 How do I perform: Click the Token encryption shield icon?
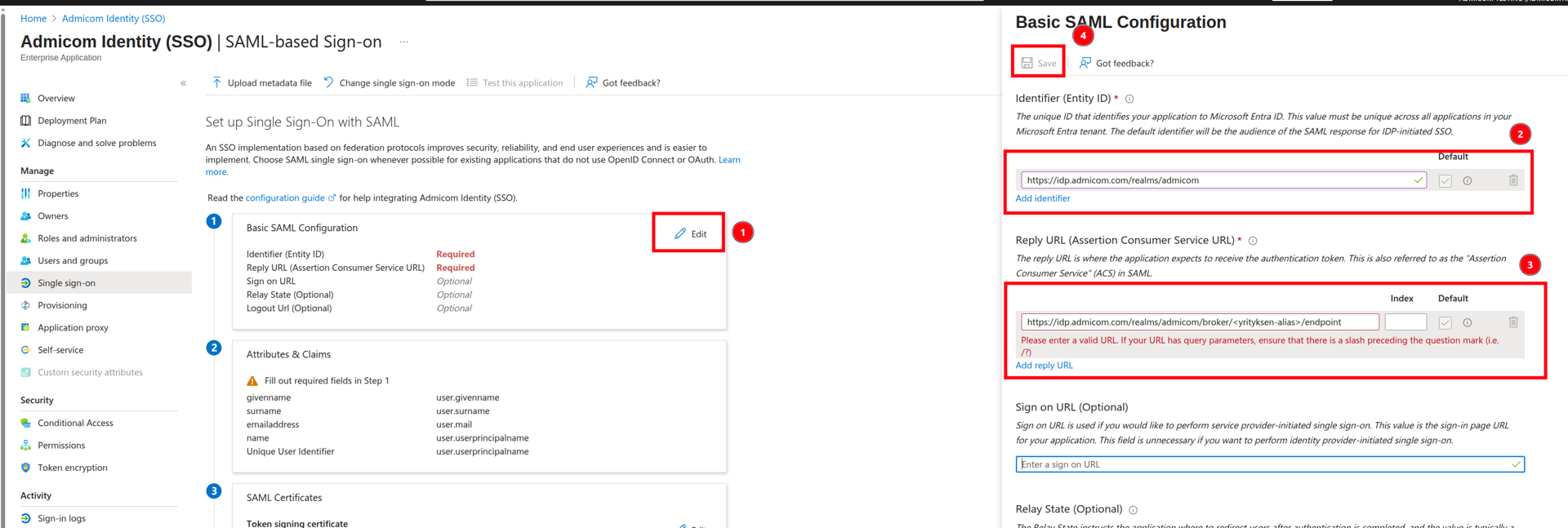[x=26, y=468]
